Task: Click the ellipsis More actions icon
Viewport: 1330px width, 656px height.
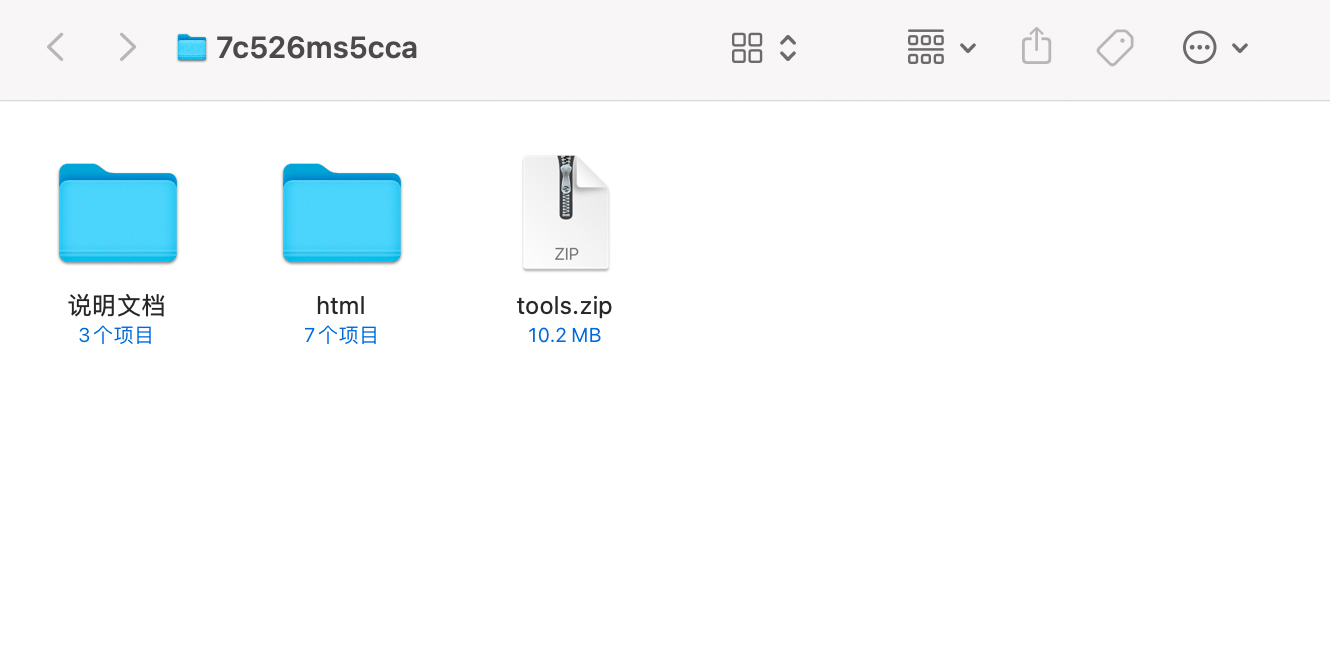Action: point(1199,47)
